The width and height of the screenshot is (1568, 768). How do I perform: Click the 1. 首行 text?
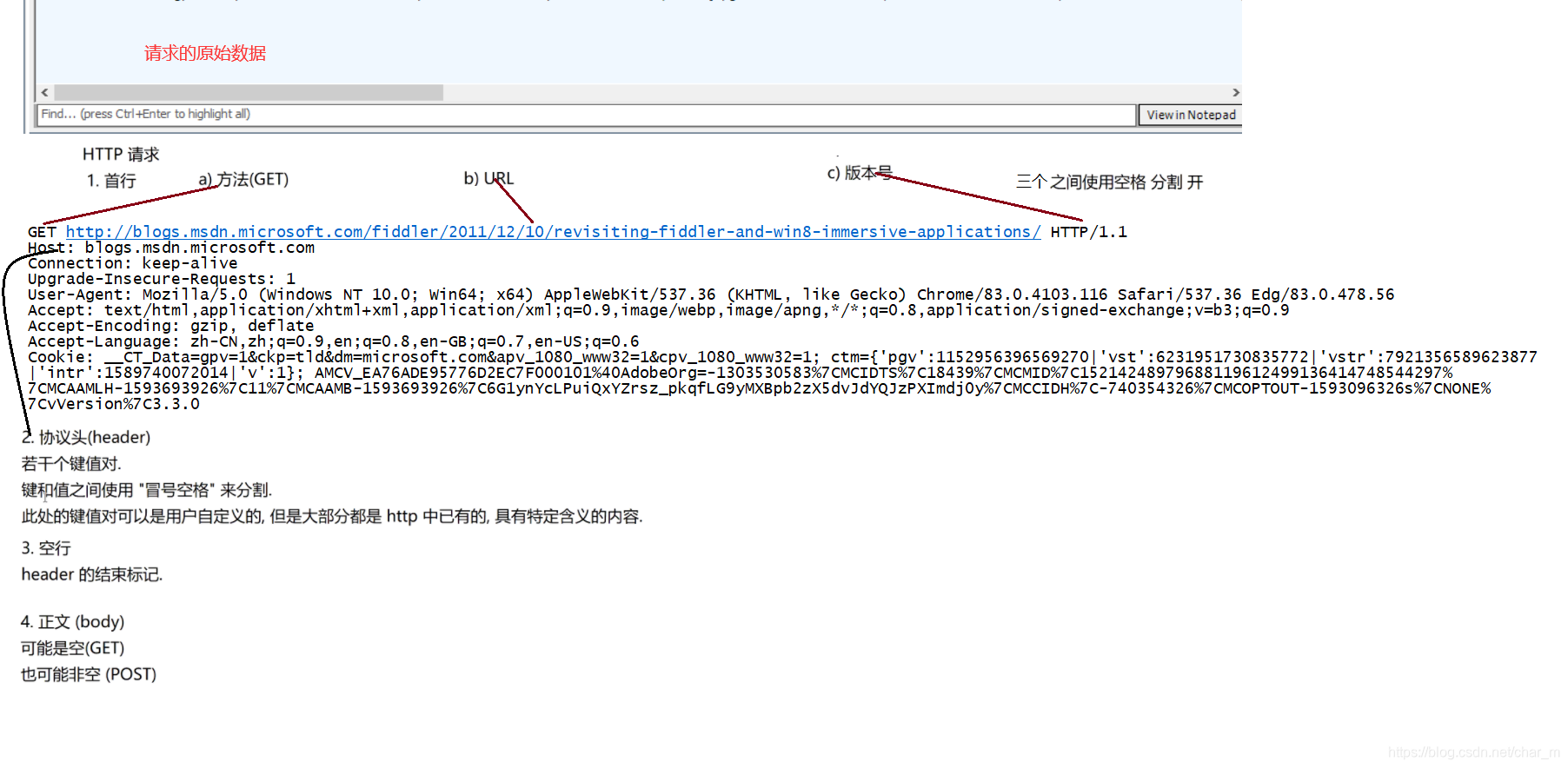[111, 181]
